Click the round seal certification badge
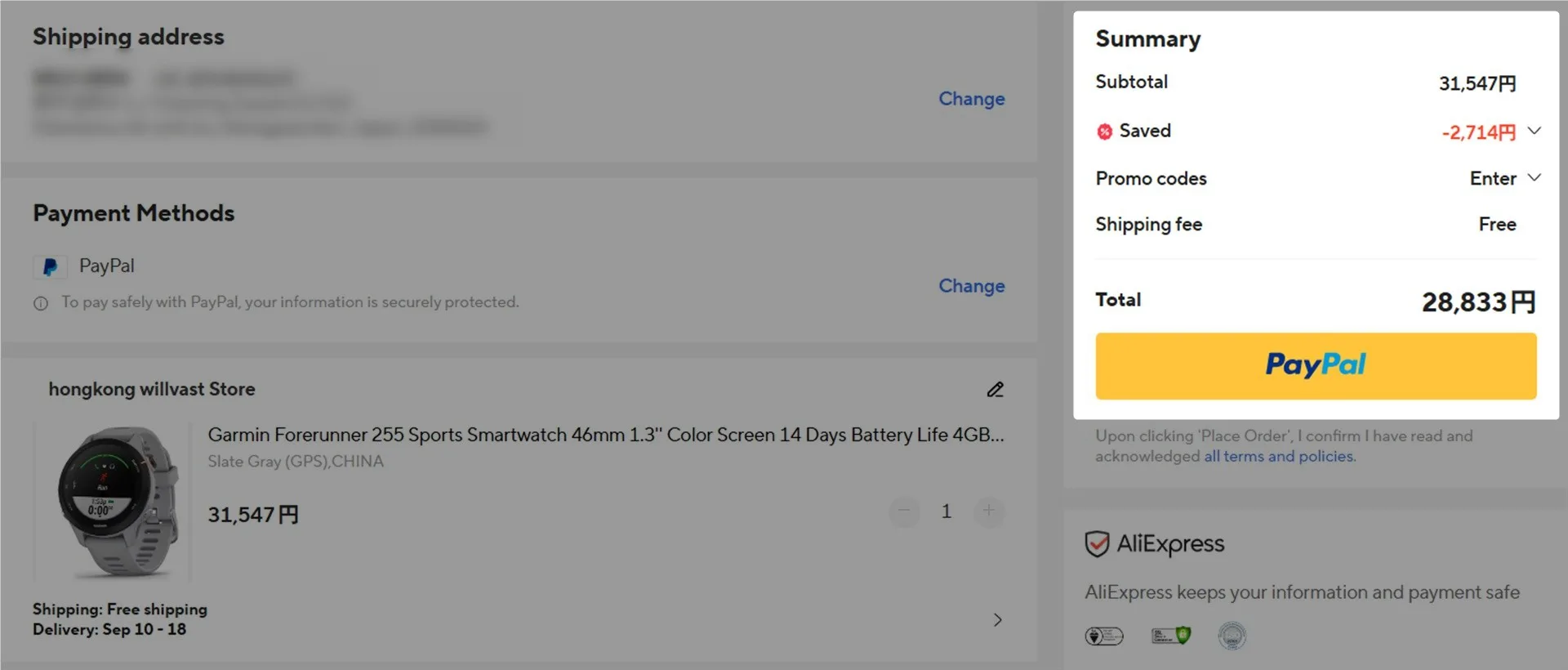The height and width of the screenshot is (670, 1568). pyautogui.click(x=1232, y=636)
